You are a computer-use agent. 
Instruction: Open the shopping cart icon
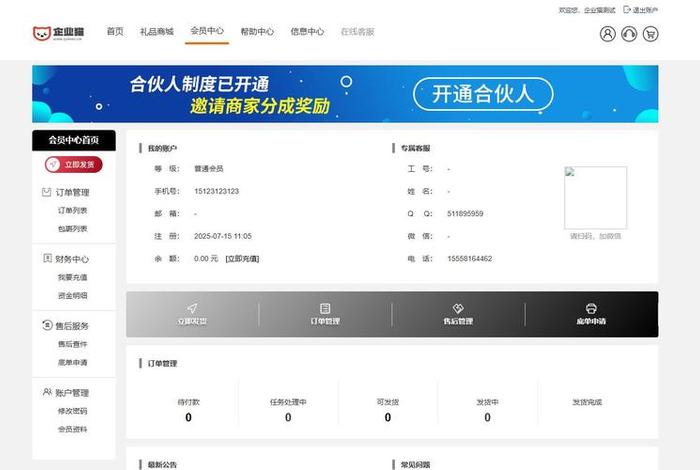coord(650,34)
